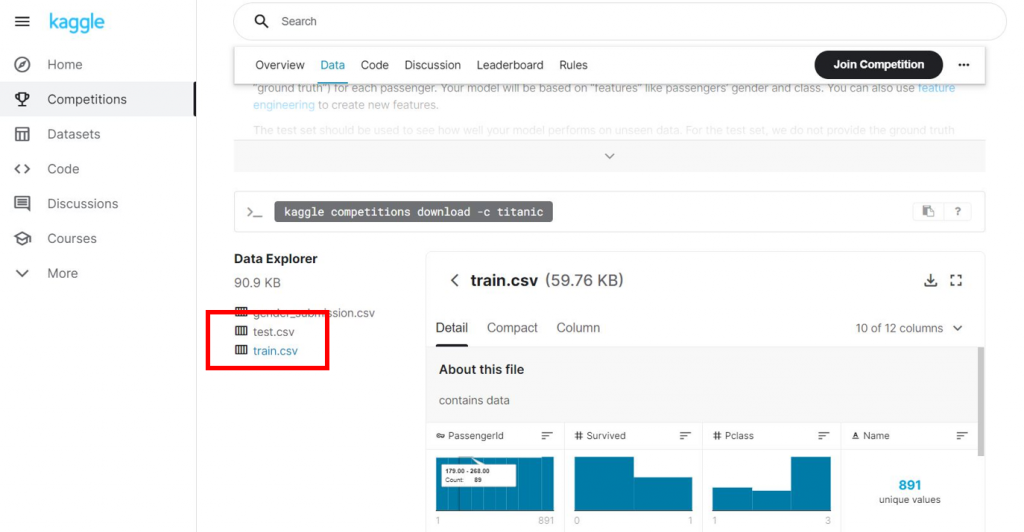Click the Name column sort icon
Image resolution: width=1024 pixels, height=532 pixels.
pos(962,435)
